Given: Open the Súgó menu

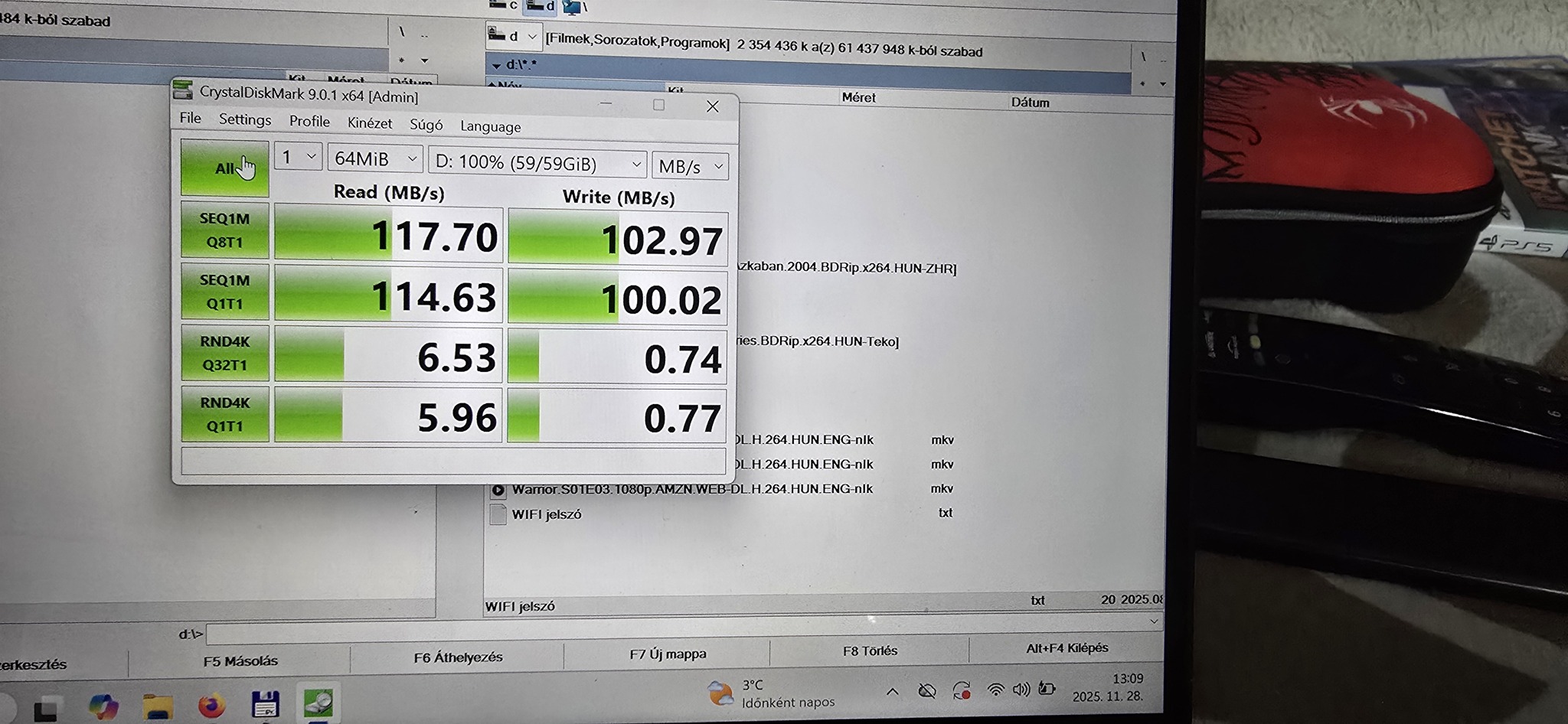Looking at the screenshot, I should [x=426, y=125].
